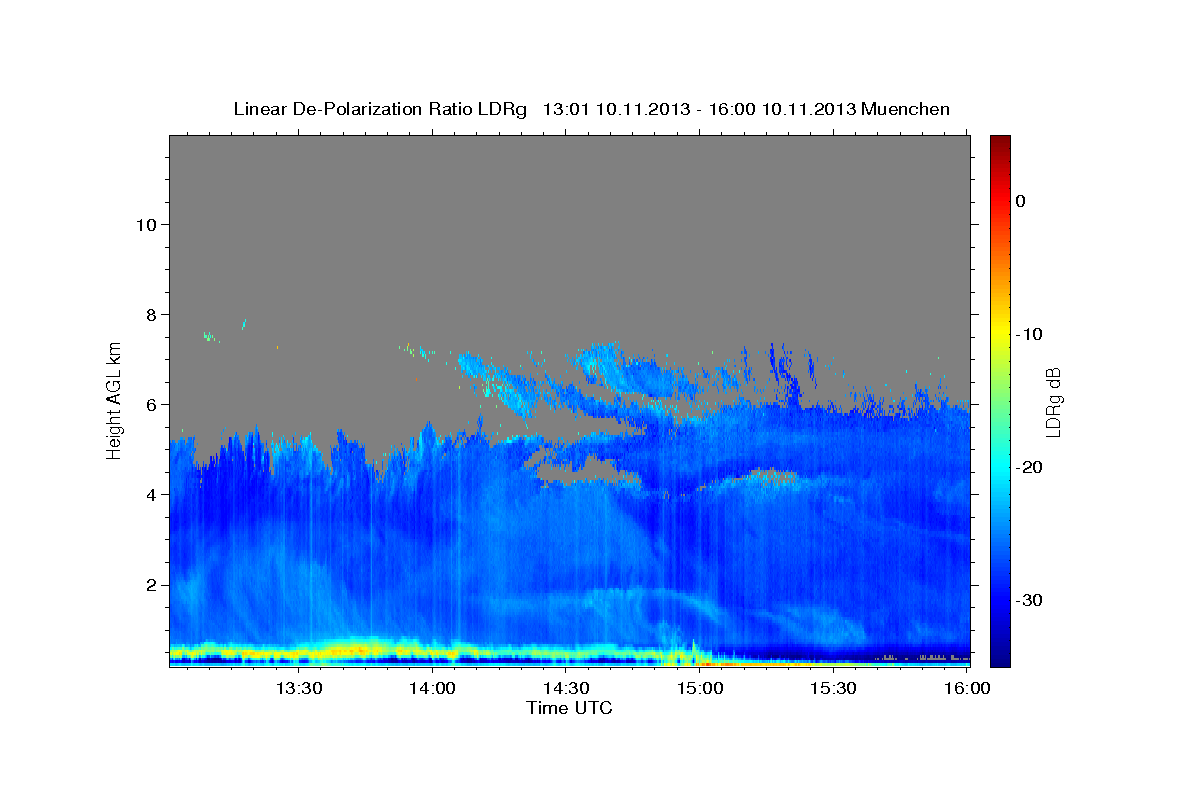Click the height tick label 6
Screen dimensions: 1200x800
[x=151, y=404]
